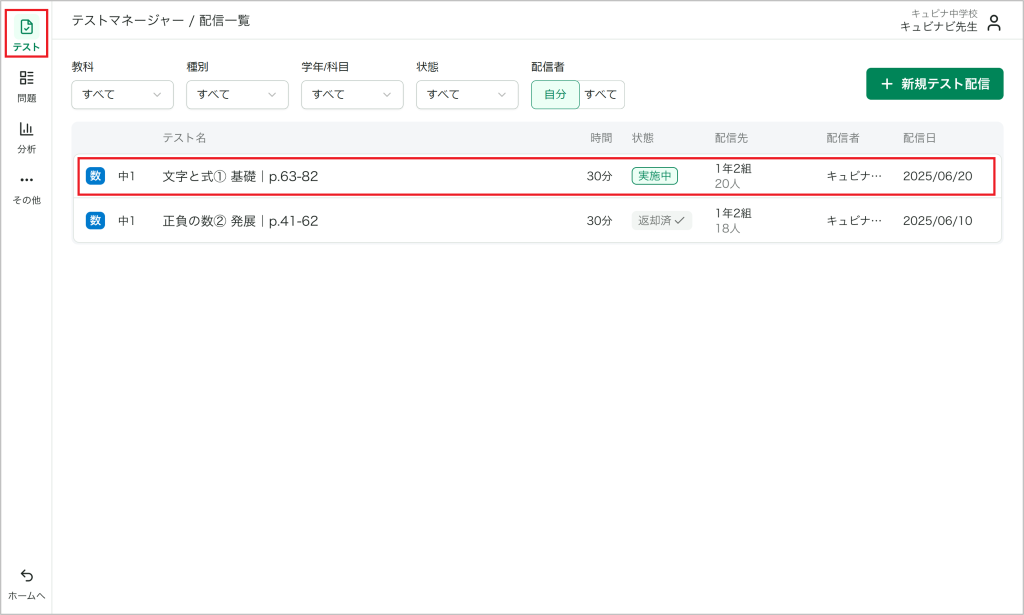Click テストマネージャー in the breadcrumb
The width and height of the screenshot is (1024, 615).
pos(128,21)
